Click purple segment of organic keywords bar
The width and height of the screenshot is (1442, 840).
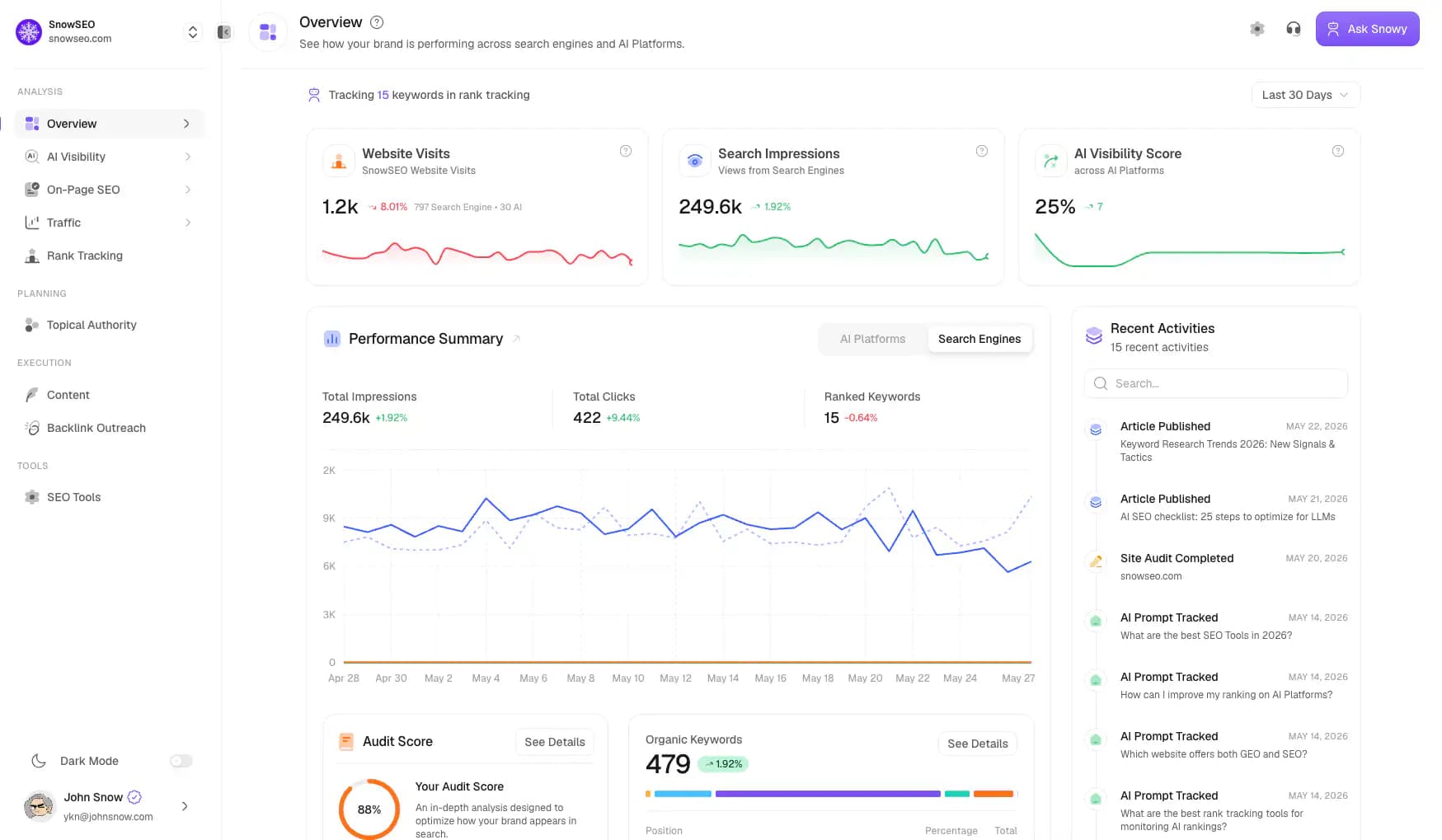pos(828,794)
